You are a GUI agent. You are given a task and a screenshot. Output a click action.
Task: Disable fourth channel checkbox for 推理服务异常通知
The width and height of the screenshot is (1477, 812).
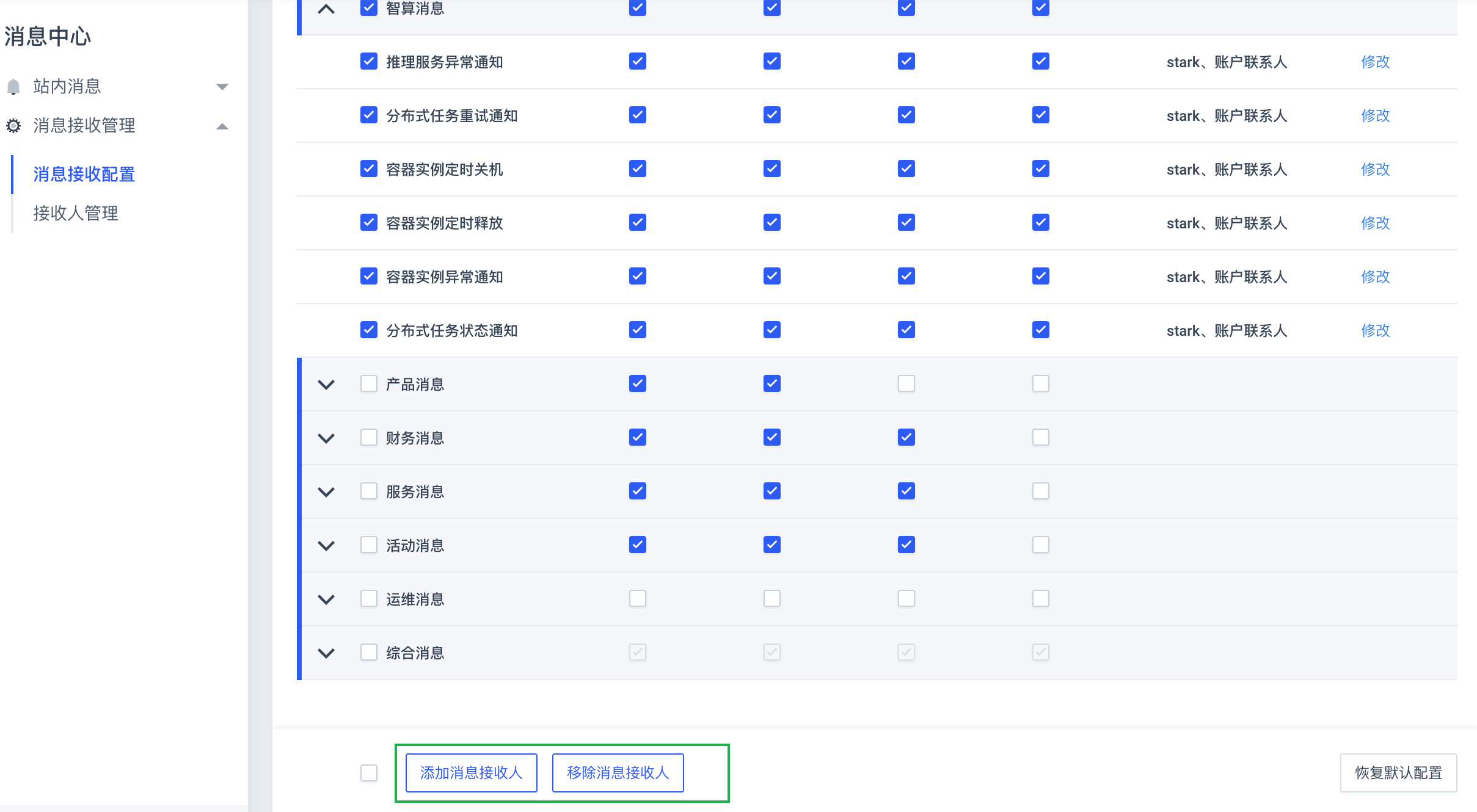(x=1041, y=61)
